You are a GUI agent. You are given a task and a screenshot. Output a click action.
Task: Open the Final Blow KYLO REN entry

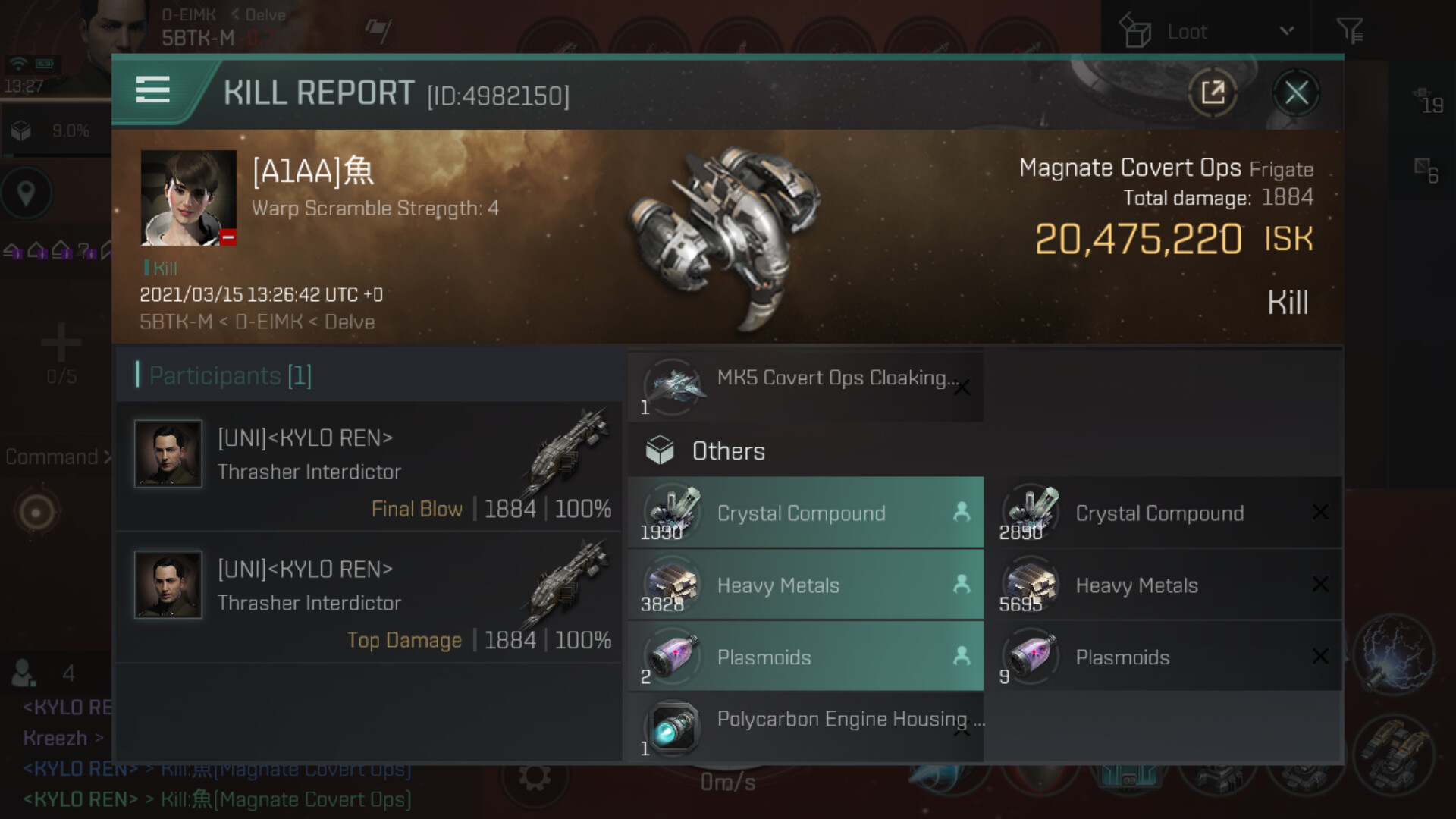pyautogui.click(x=369, y=467)
